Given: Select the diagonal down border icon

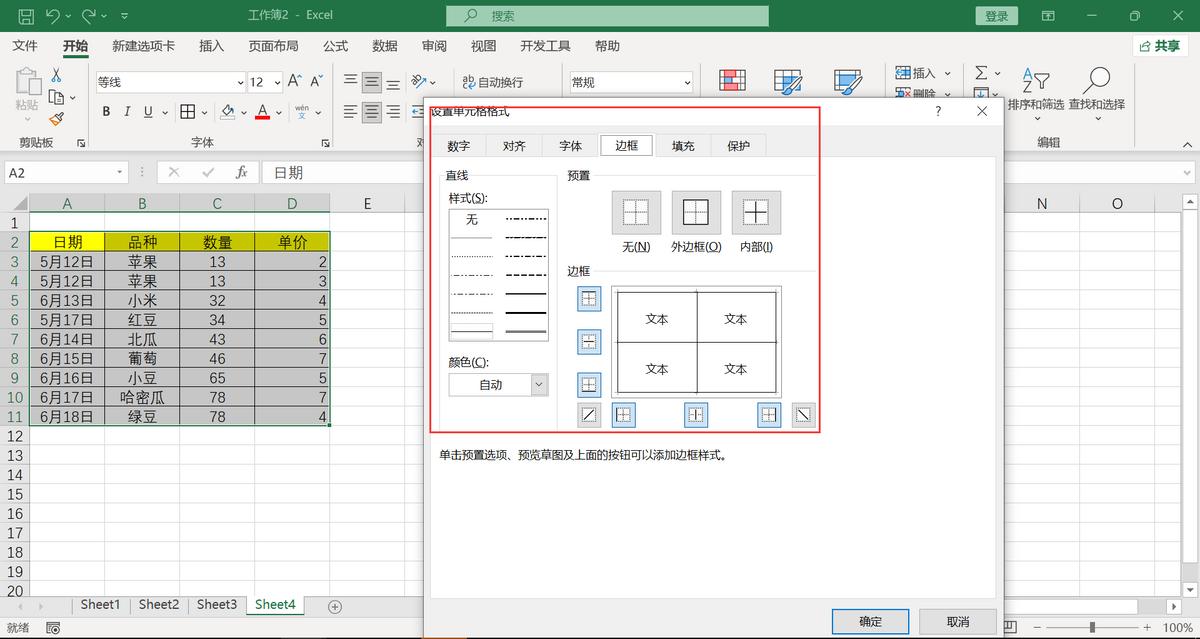Looking at the screenshot, I should 803,414.
